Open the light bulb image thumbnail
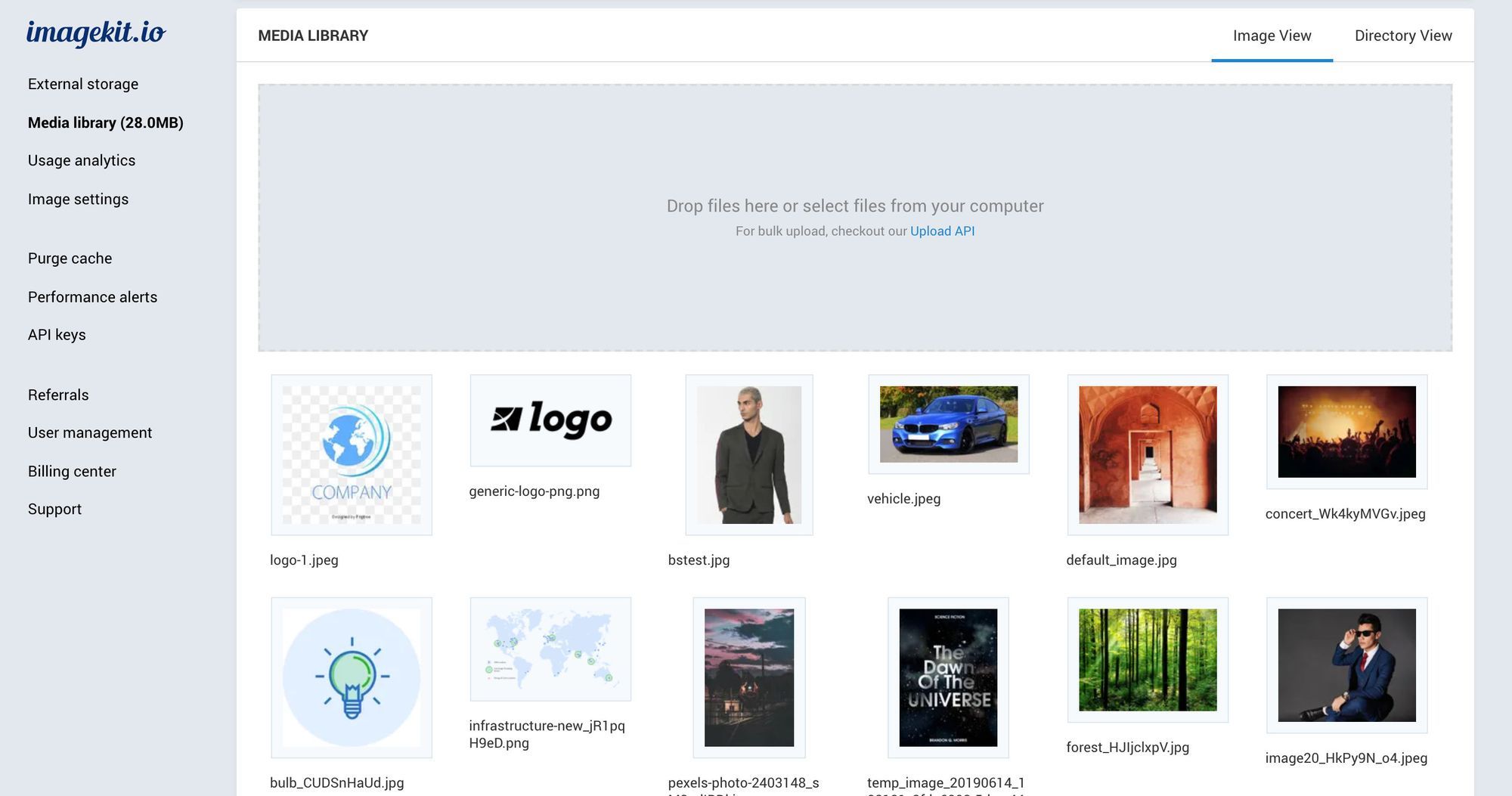The width and height of the screenshot is (1512, 796). click(x=352, y=678)
